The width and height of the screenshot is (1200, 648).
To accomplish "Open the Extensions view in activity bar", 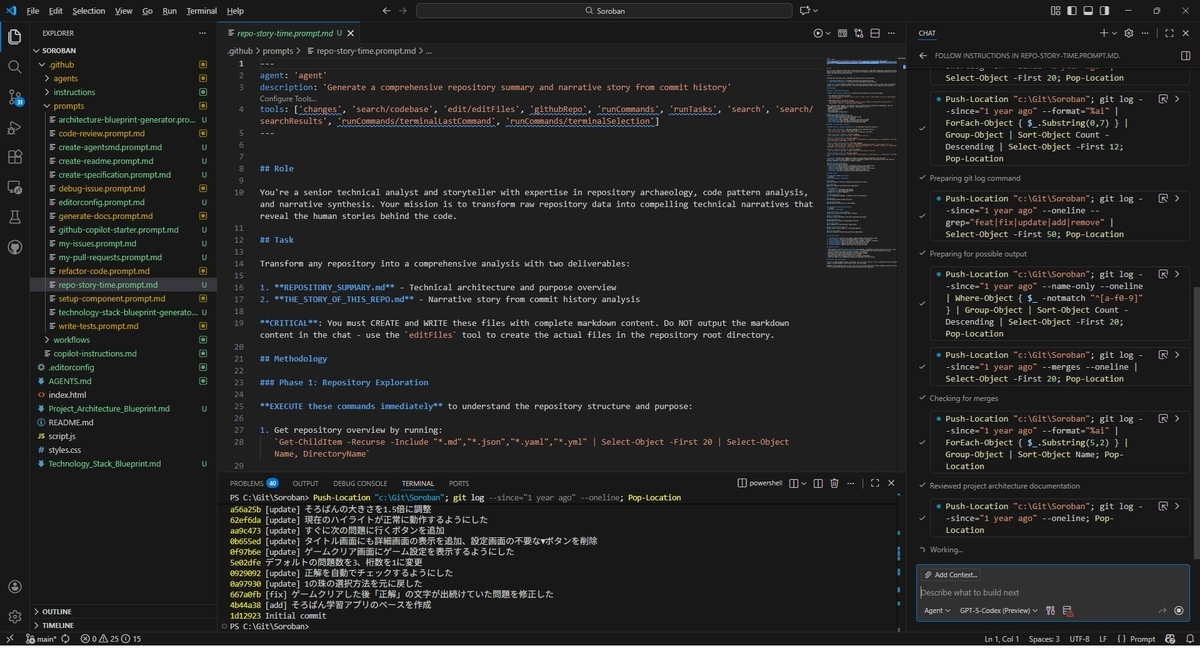I will click(15, 157).
